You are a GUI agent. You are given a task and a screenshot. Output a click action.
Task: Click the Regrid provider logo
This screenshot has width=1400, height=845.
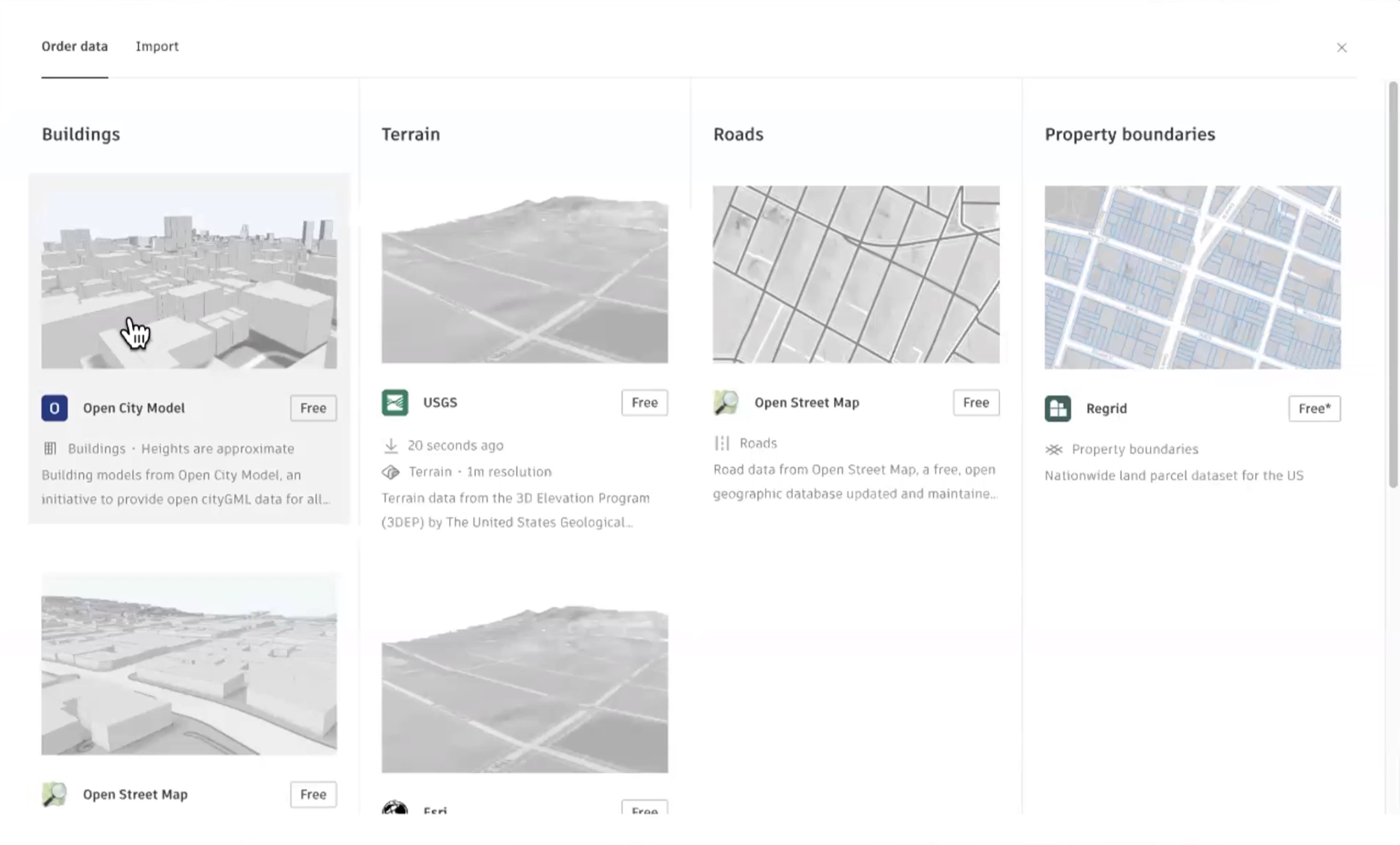(1057, 408)
